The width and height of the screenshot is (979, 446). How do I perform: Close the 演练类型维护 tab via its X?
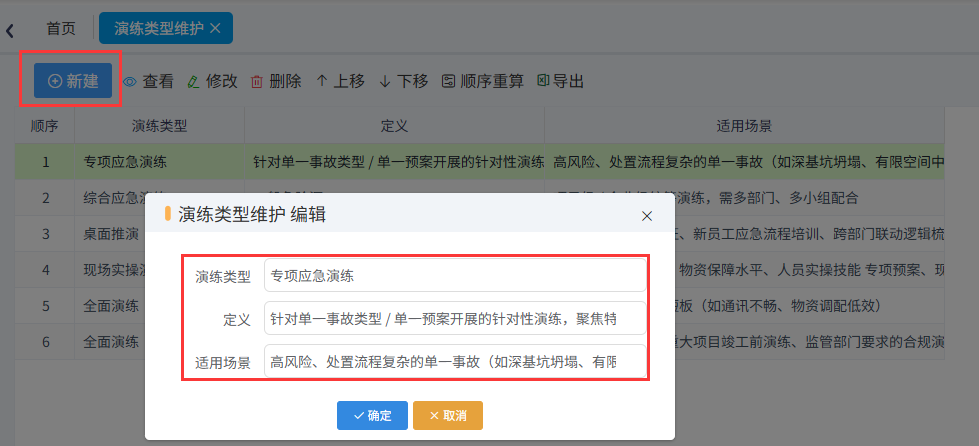215,28
